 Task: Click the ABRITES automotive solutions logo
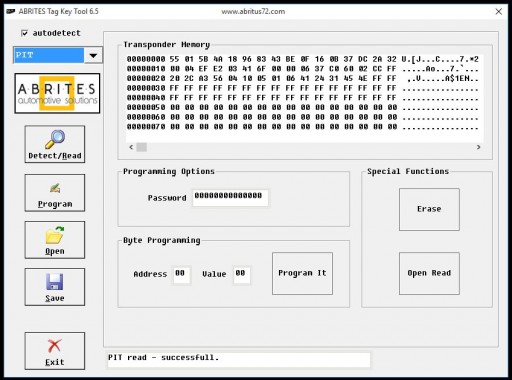(x=57, y=93)
